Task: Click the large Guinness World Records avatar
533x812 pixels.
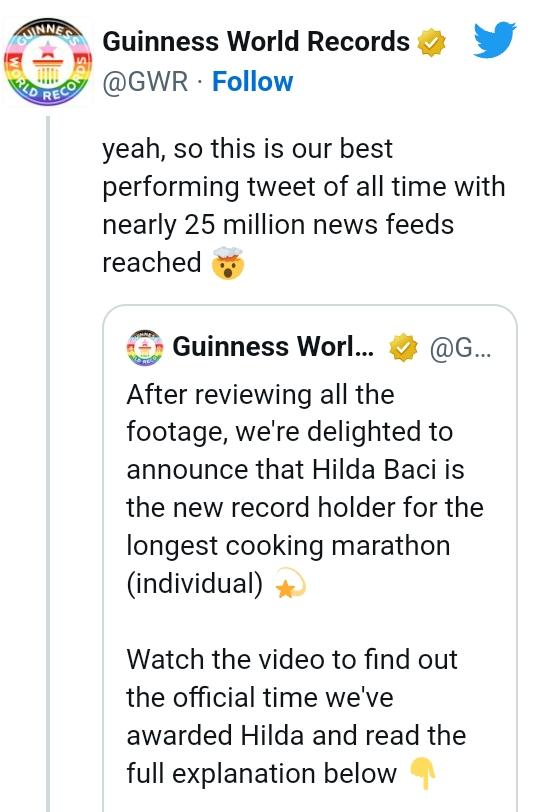Action: (x=48, y=62)
